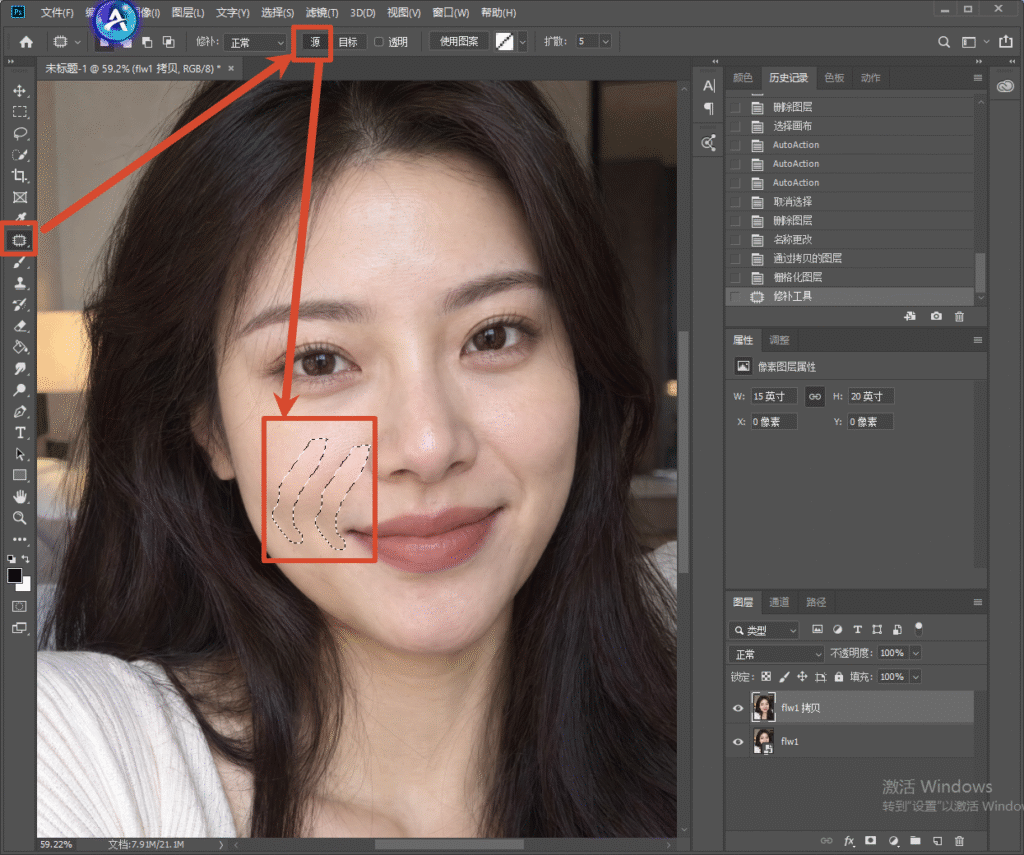Click the 目标 button
Viewport: 1024px width, 855px height.
[348, 42]
